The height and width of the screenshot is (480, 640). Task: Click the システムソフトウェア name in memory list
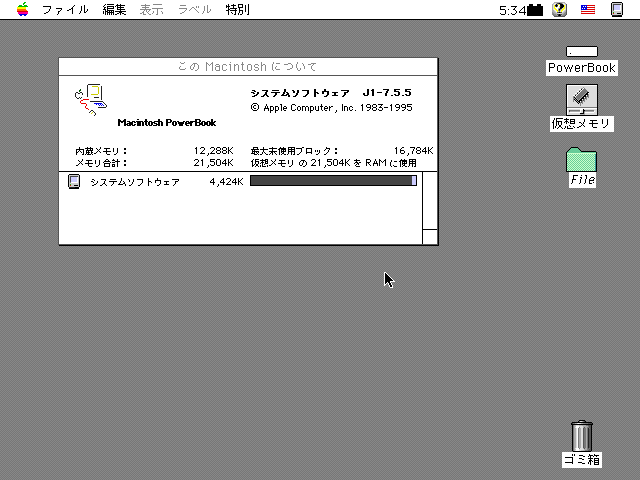coord(135,182)
